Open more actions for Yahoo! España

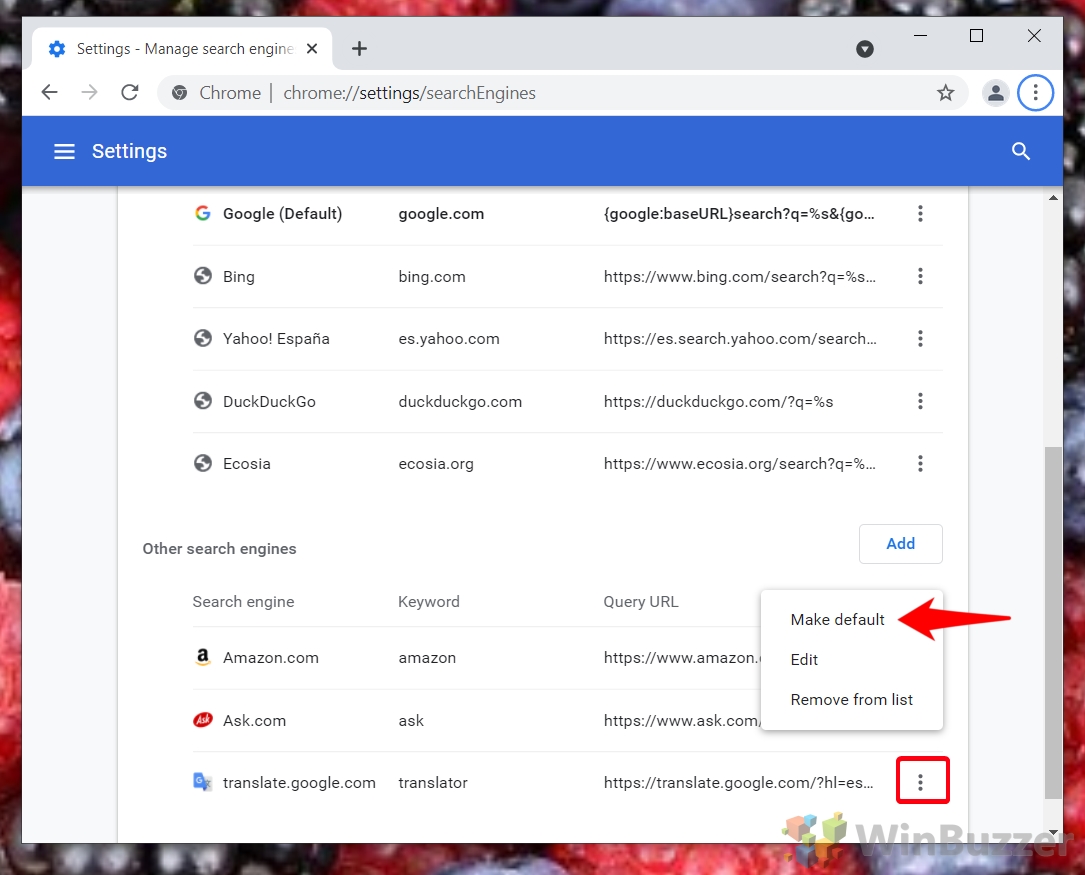pyautogui.click(x=920, y=338)
